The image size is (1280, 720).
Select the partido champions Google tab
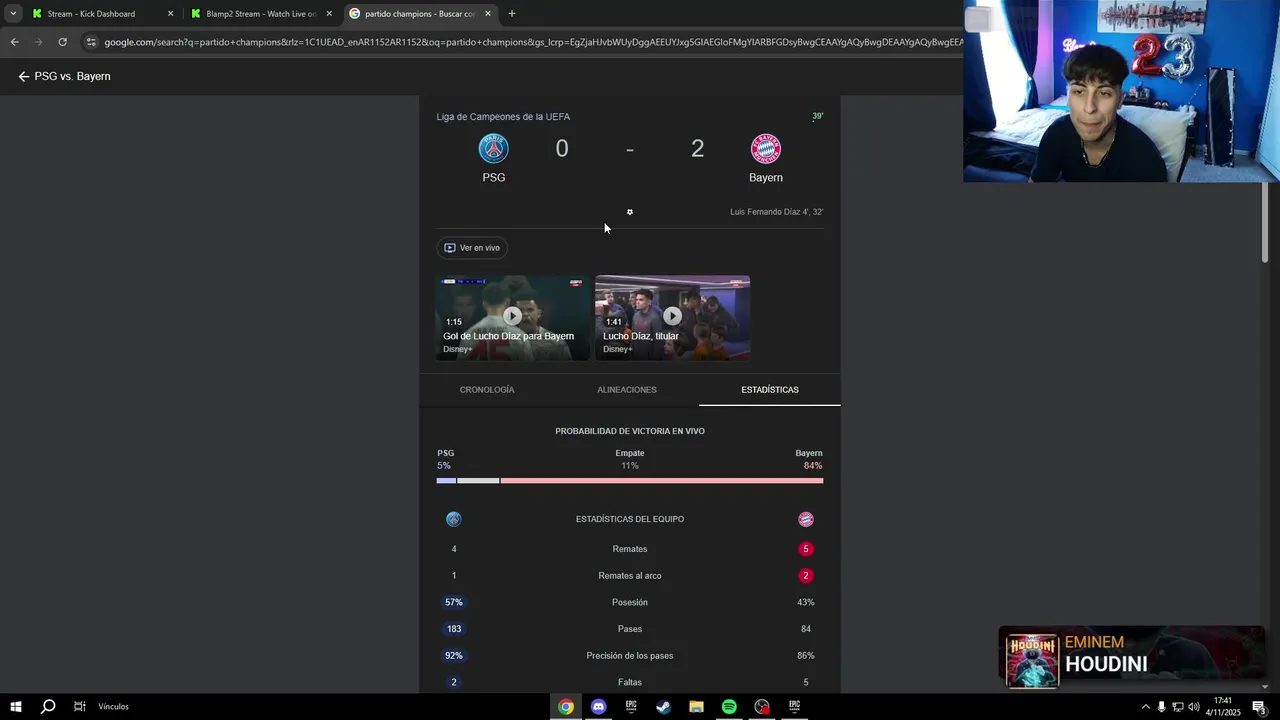click(420, 14)
